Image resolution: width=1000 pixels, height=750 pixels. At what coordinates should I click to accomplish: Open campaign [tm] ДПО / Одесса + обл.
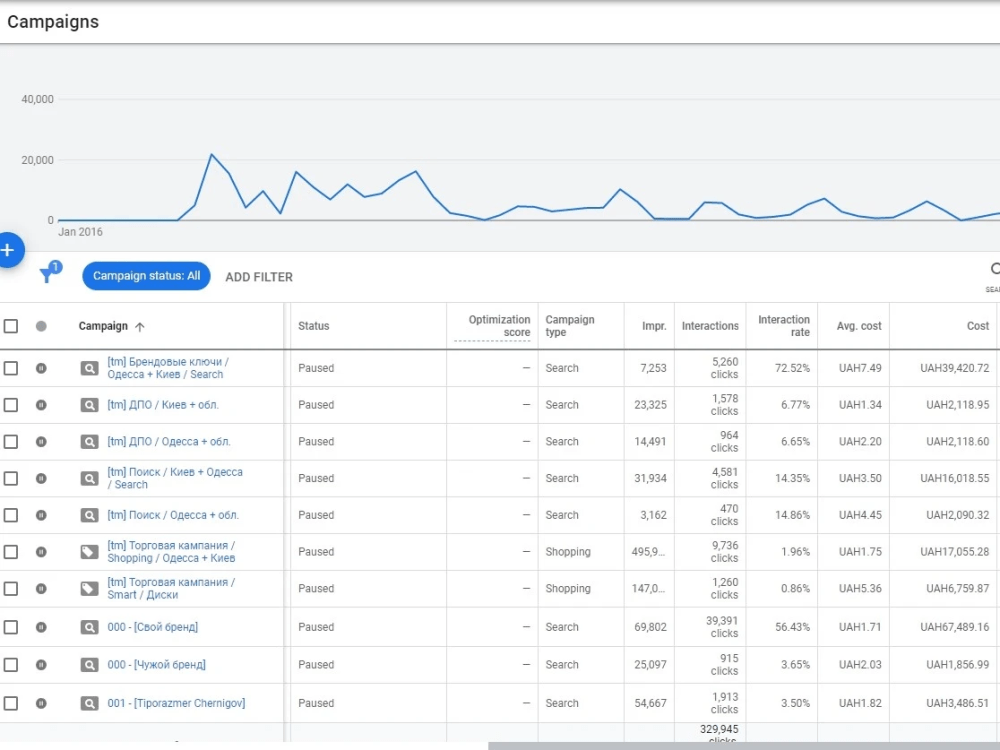click(x=169, y=441)
